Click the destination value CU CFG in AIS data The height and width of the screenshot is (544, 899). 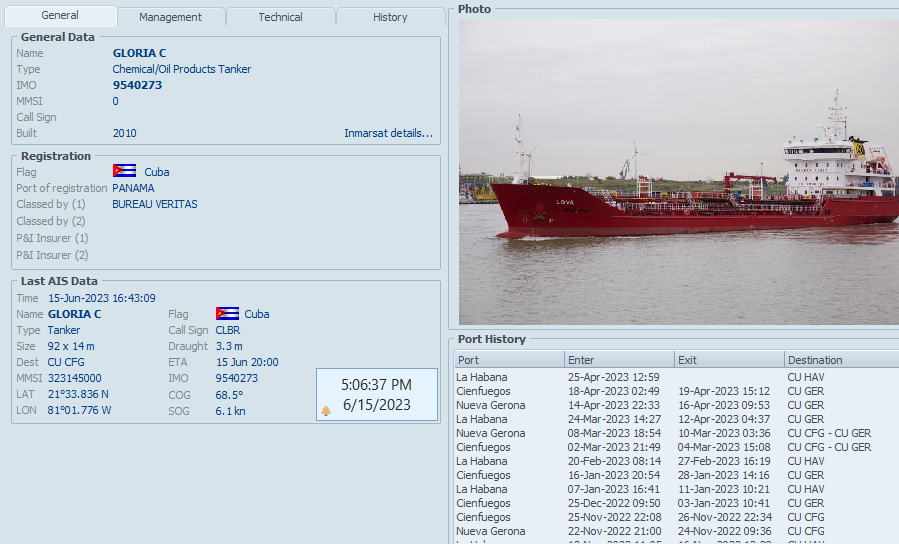(x=66, y=362)
